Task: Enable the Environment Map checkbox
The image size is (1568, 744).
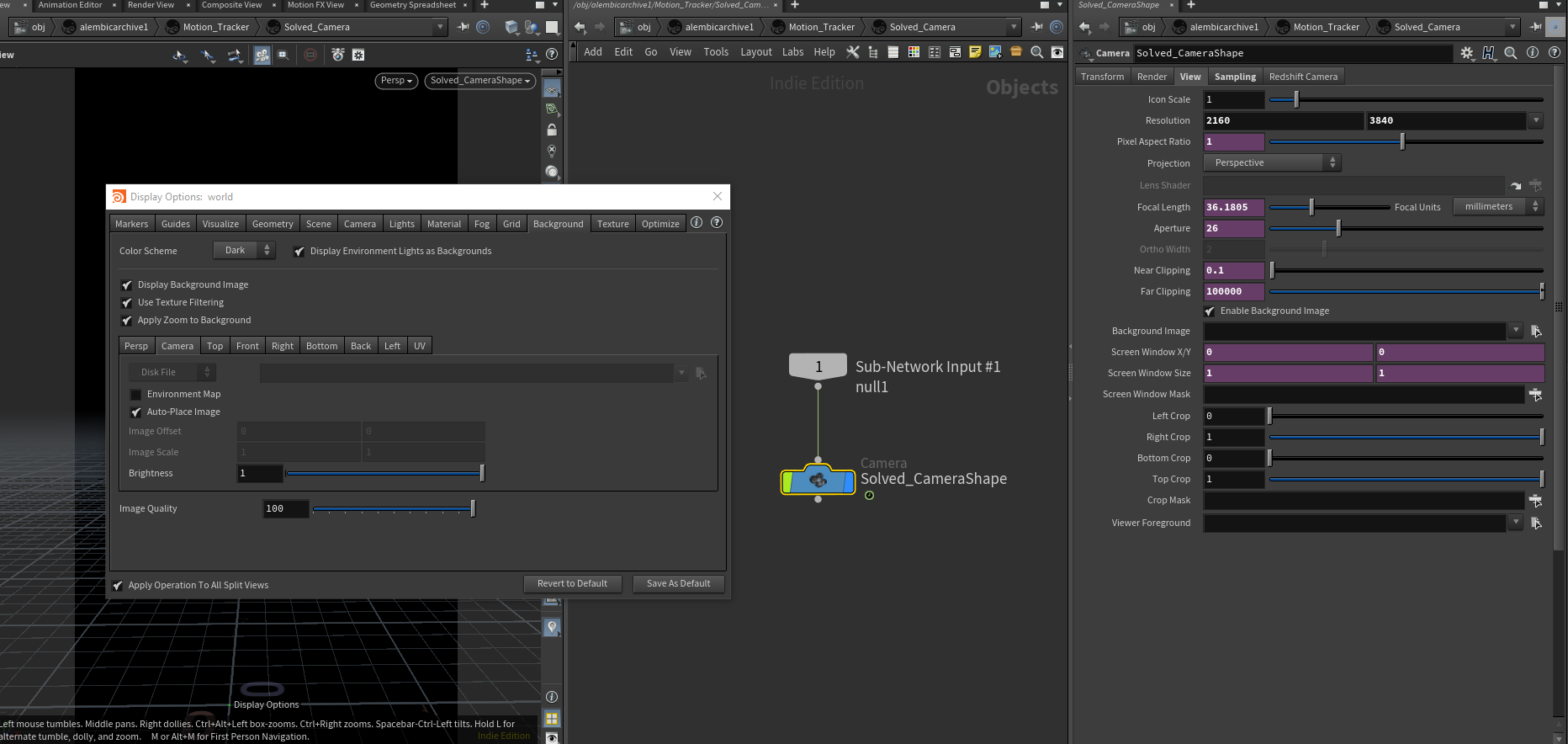Action: [x=136, y=395]
